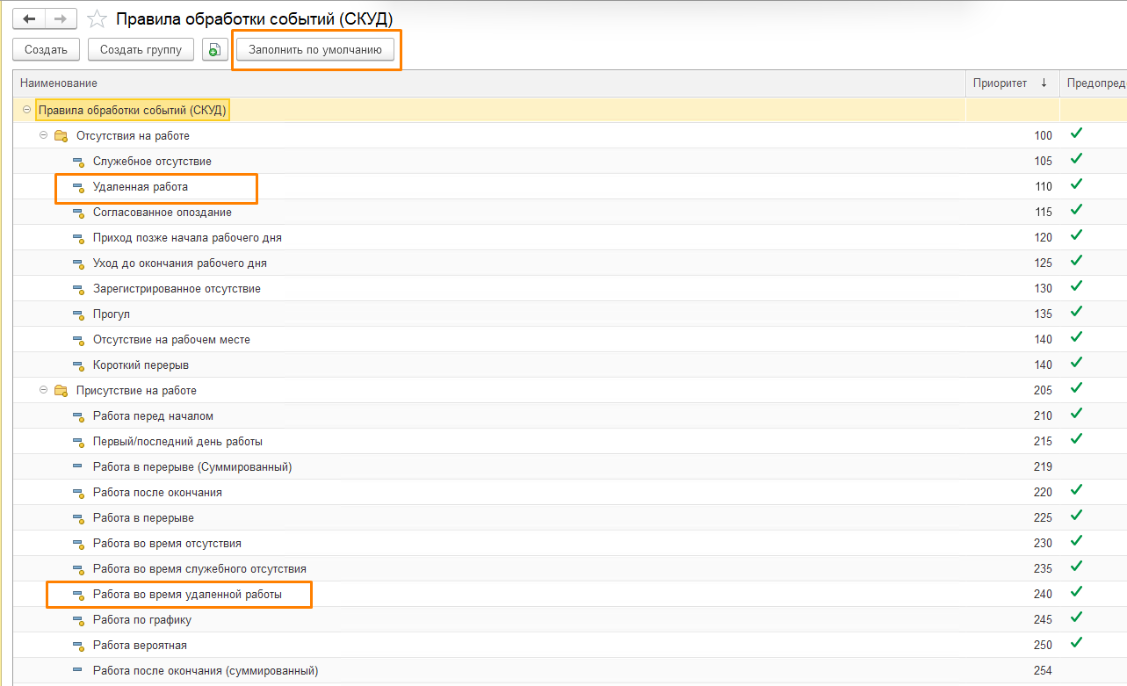Image resolution: width=1127 pixels, height=686 pixels.
Task: Click the predefined checkmark for Работа в перерыве
Action: point(1077,516)
